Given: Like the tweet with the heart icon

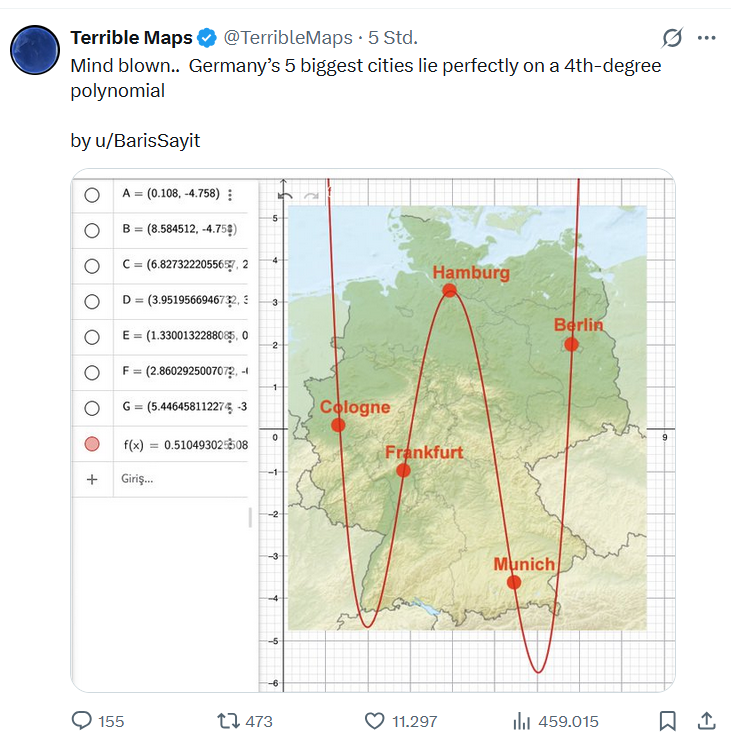Looking at the screenshot, I should coord(375,720).
